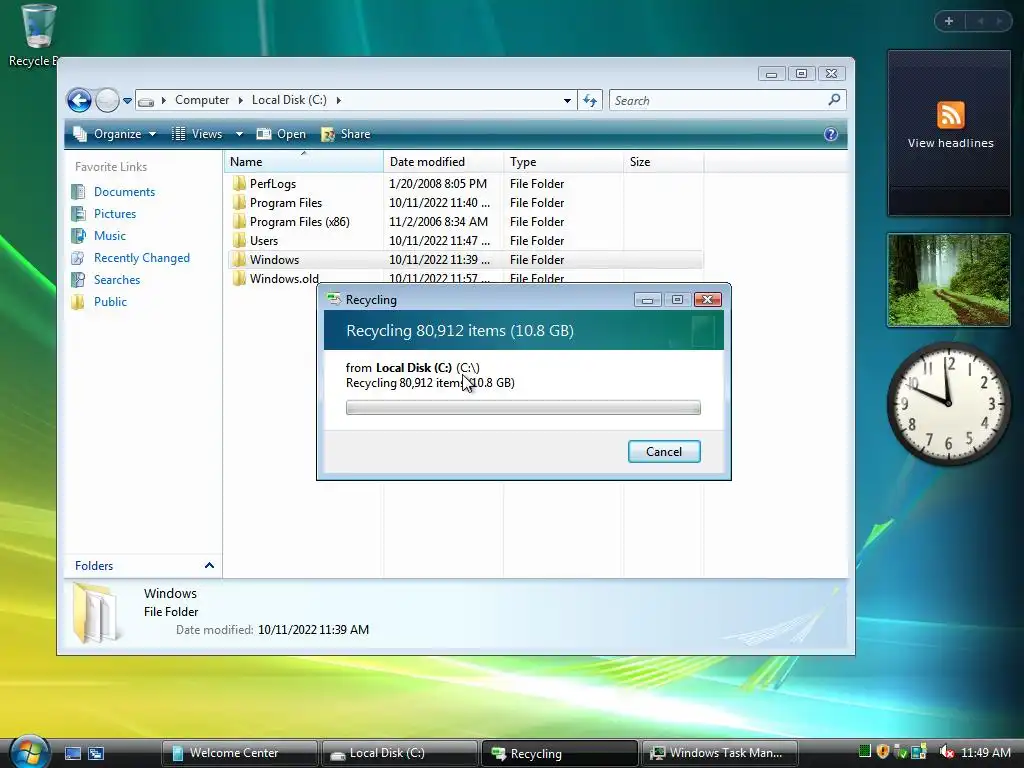The width and height of the screenshot is (1024, 768).
Task: Click the forest slideshow gadget picture
Action: (x=949, y=280)
